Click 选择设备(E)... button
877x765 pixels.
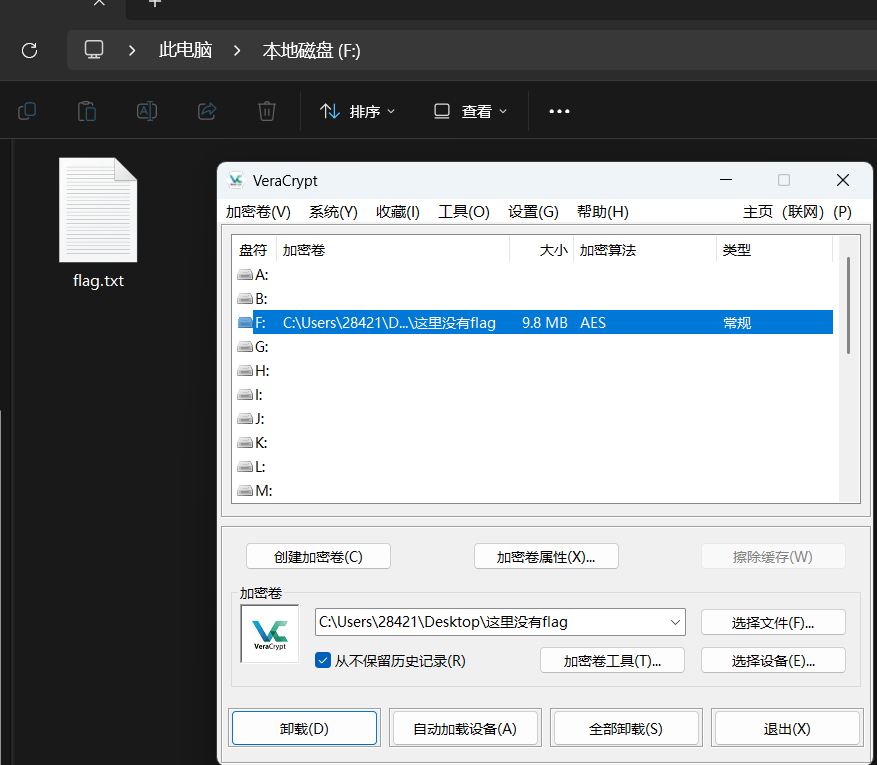pos(773,660)
